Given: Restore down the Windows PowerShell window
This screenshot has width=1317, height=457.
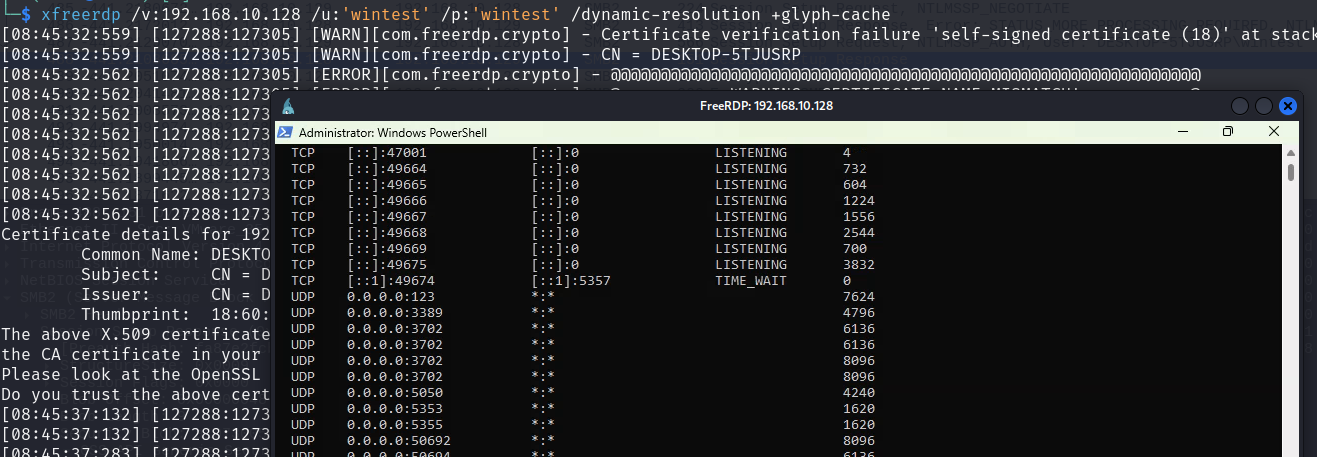Looking at the screenshot, I should point(1228,132).
